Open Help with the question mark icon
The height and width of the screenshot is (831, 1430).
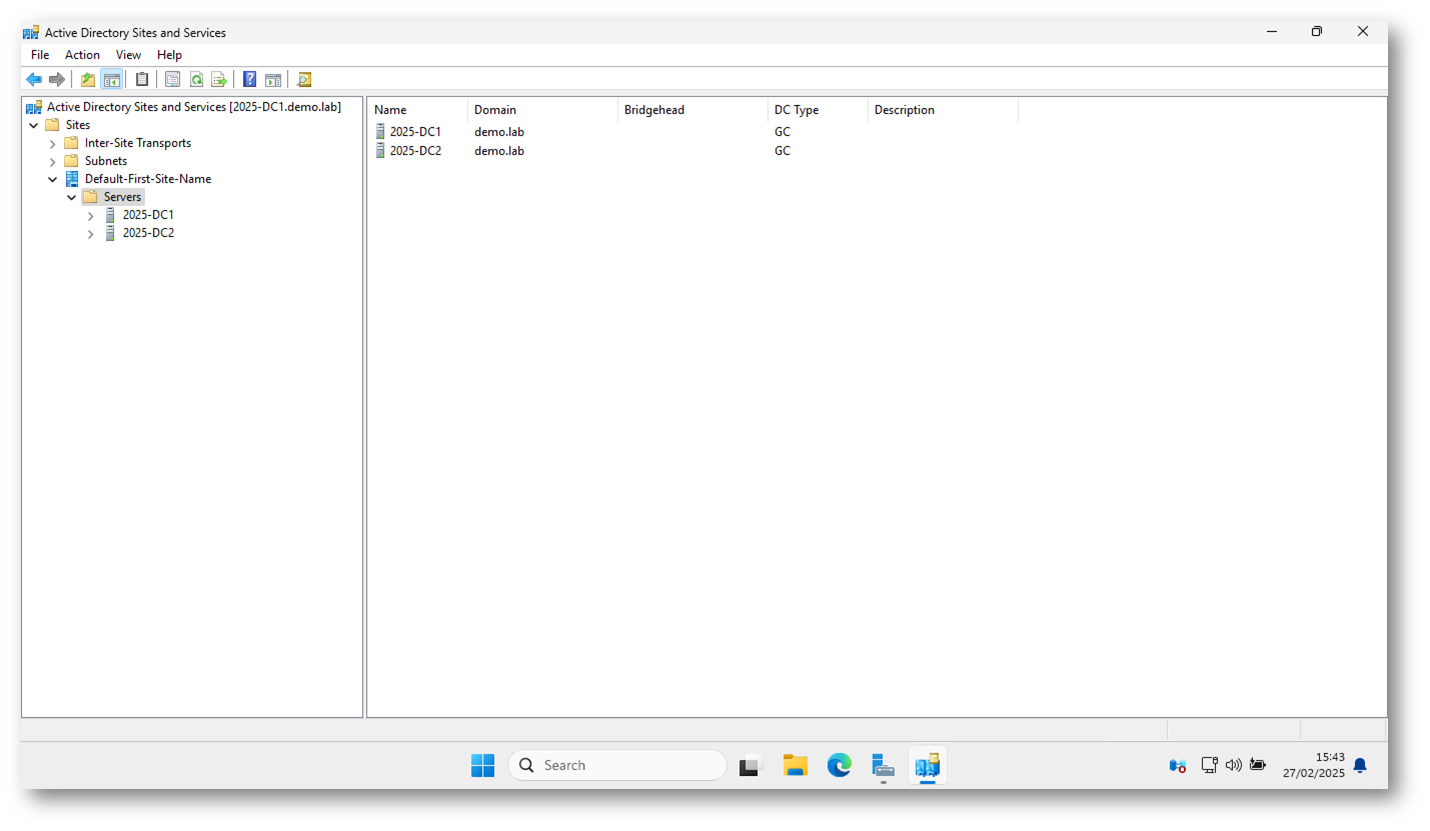click(250, 80)
